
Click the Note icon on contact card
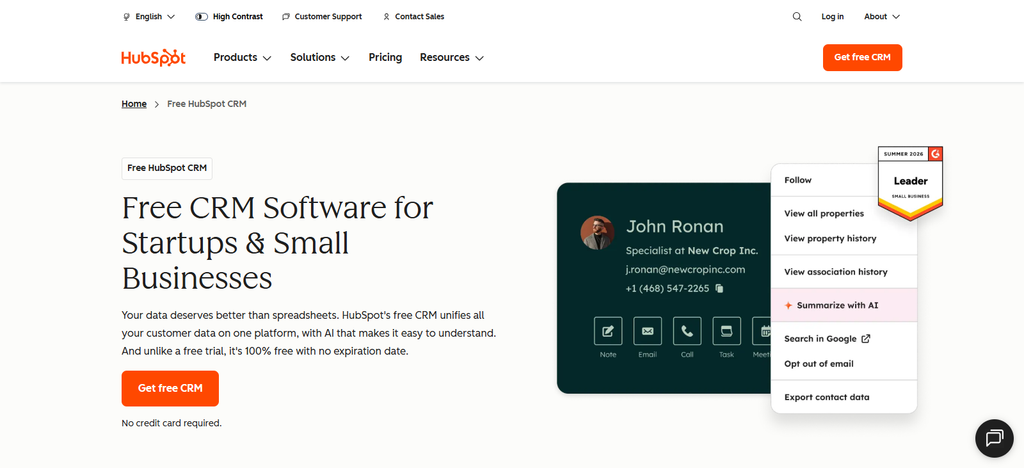coord(608,331)
